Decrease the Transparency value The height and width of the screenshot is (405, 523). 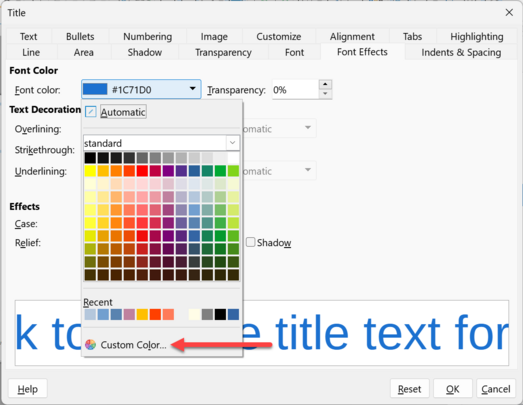pyautogui.click(x=325, y=94)
